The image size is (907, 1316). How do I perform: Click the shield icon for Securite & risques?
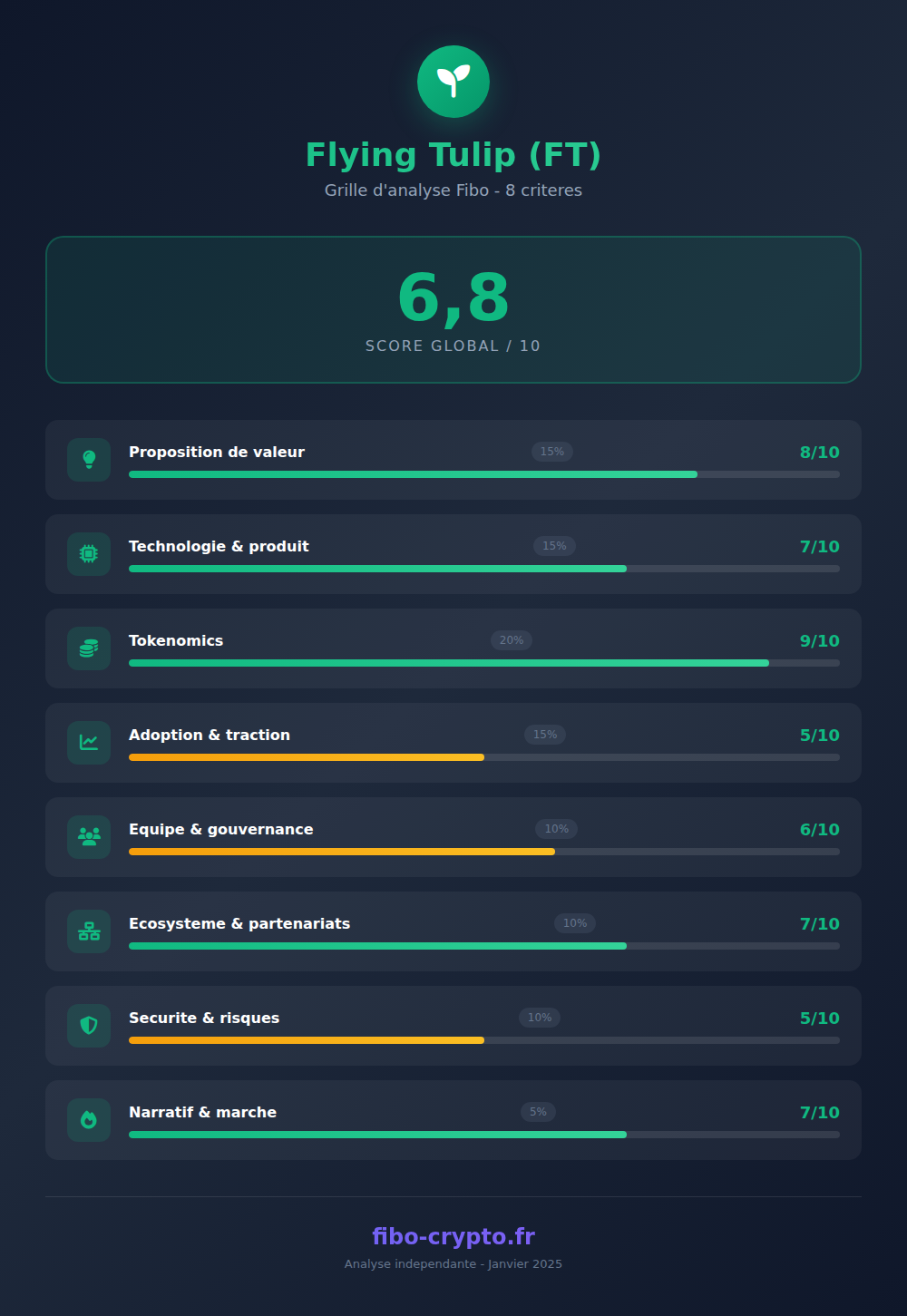click(89, 1026)
